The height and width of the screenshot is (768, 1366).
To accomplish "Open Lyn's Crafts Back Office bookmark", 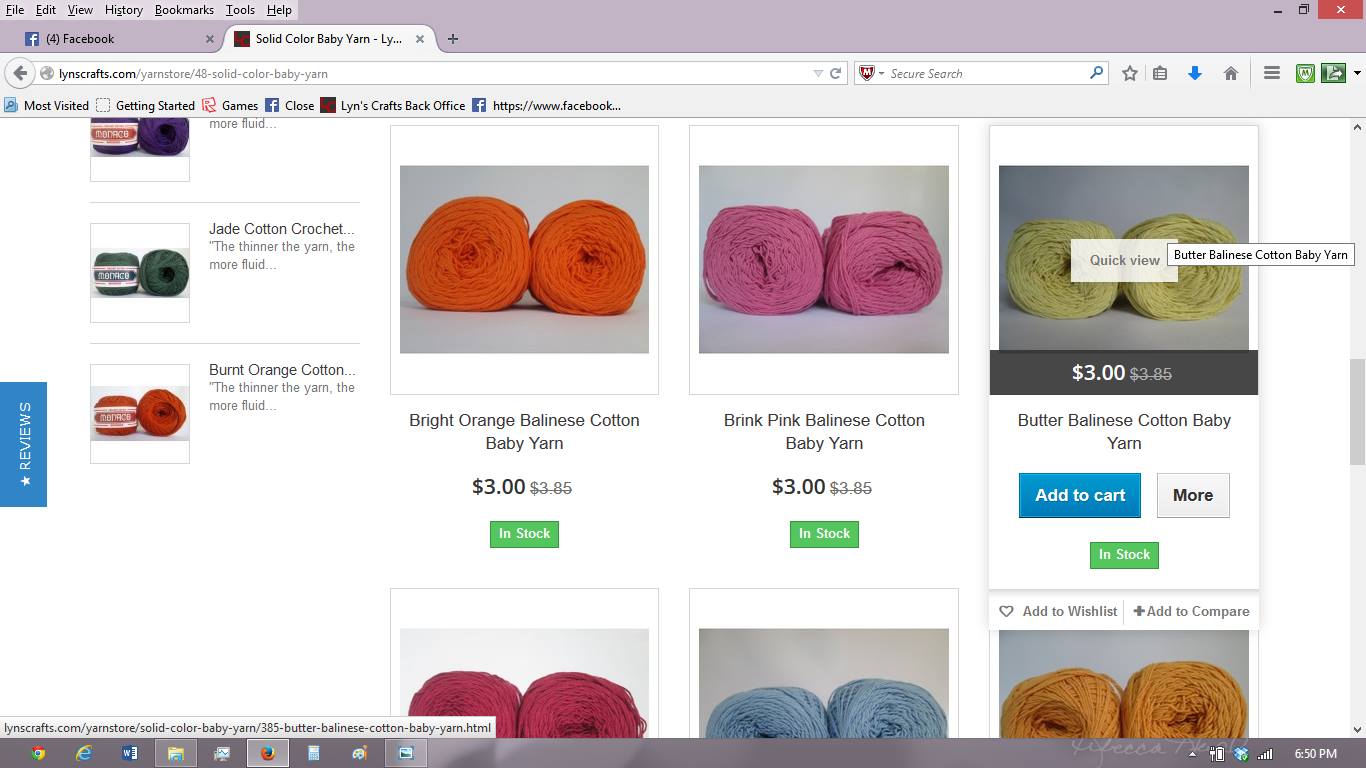I will (392, 105).
